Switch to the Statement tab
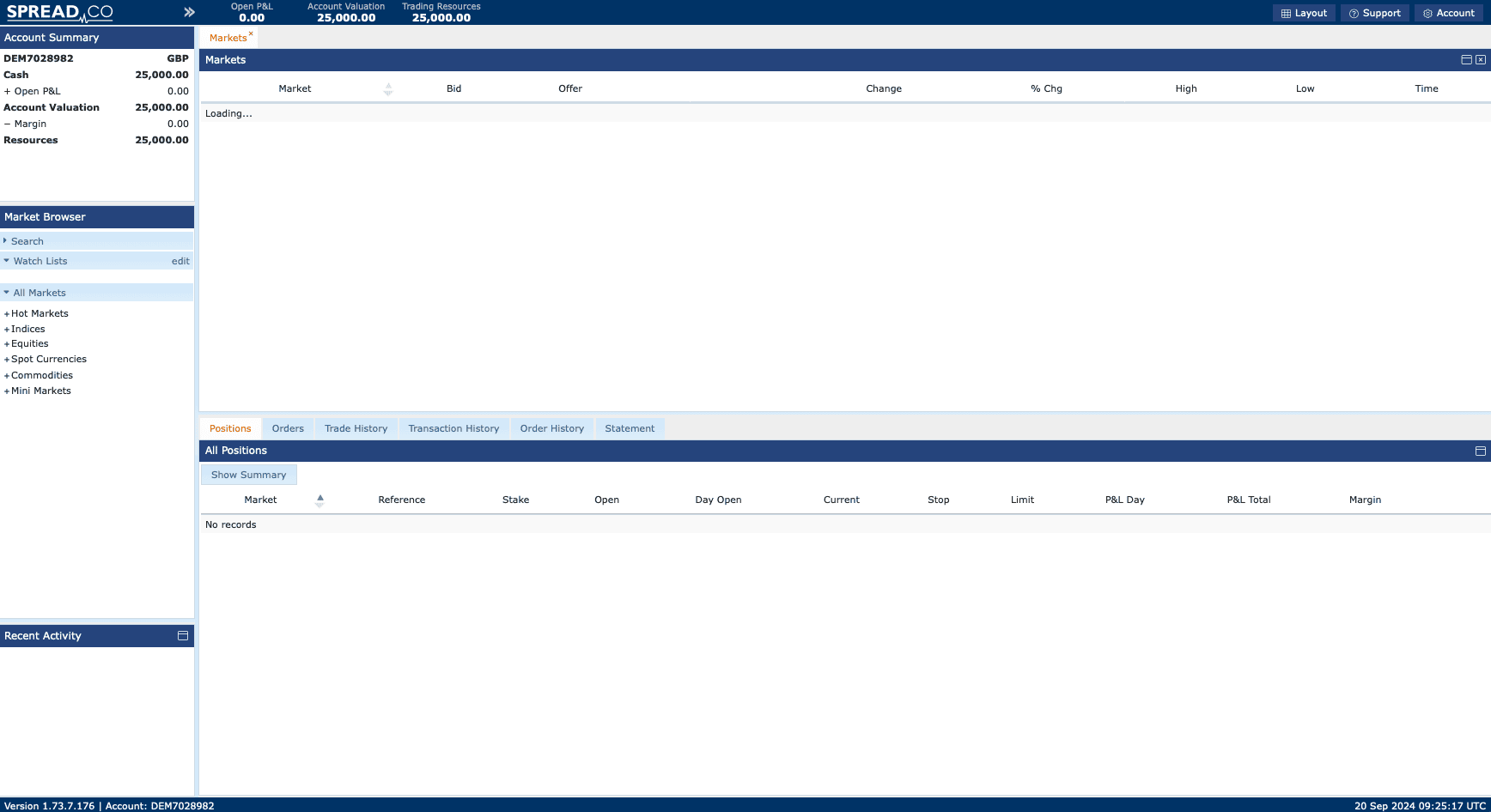 click(630, 428)
